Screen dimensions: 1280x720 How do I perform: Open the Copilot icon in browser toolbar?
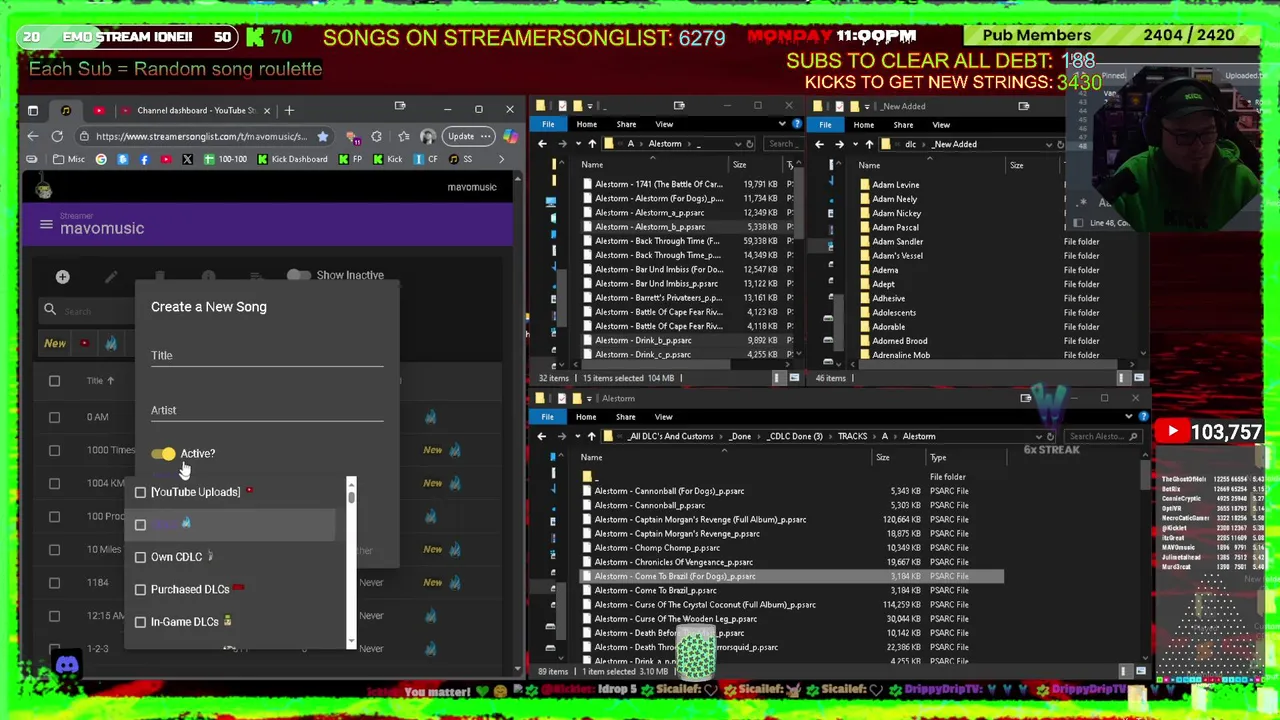coord(510,136)
